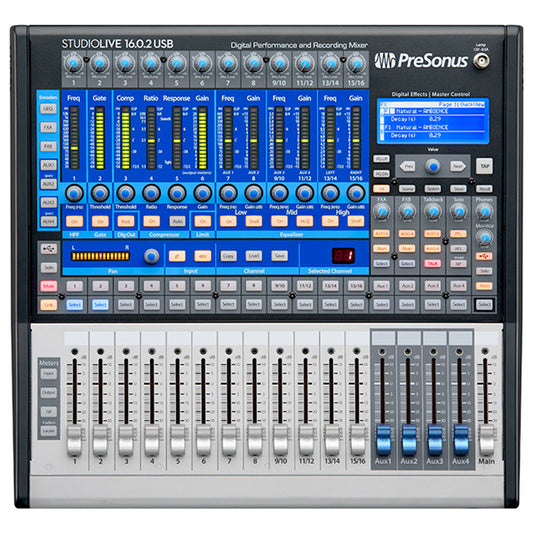Click the channel Save button

tap(279, 256)
